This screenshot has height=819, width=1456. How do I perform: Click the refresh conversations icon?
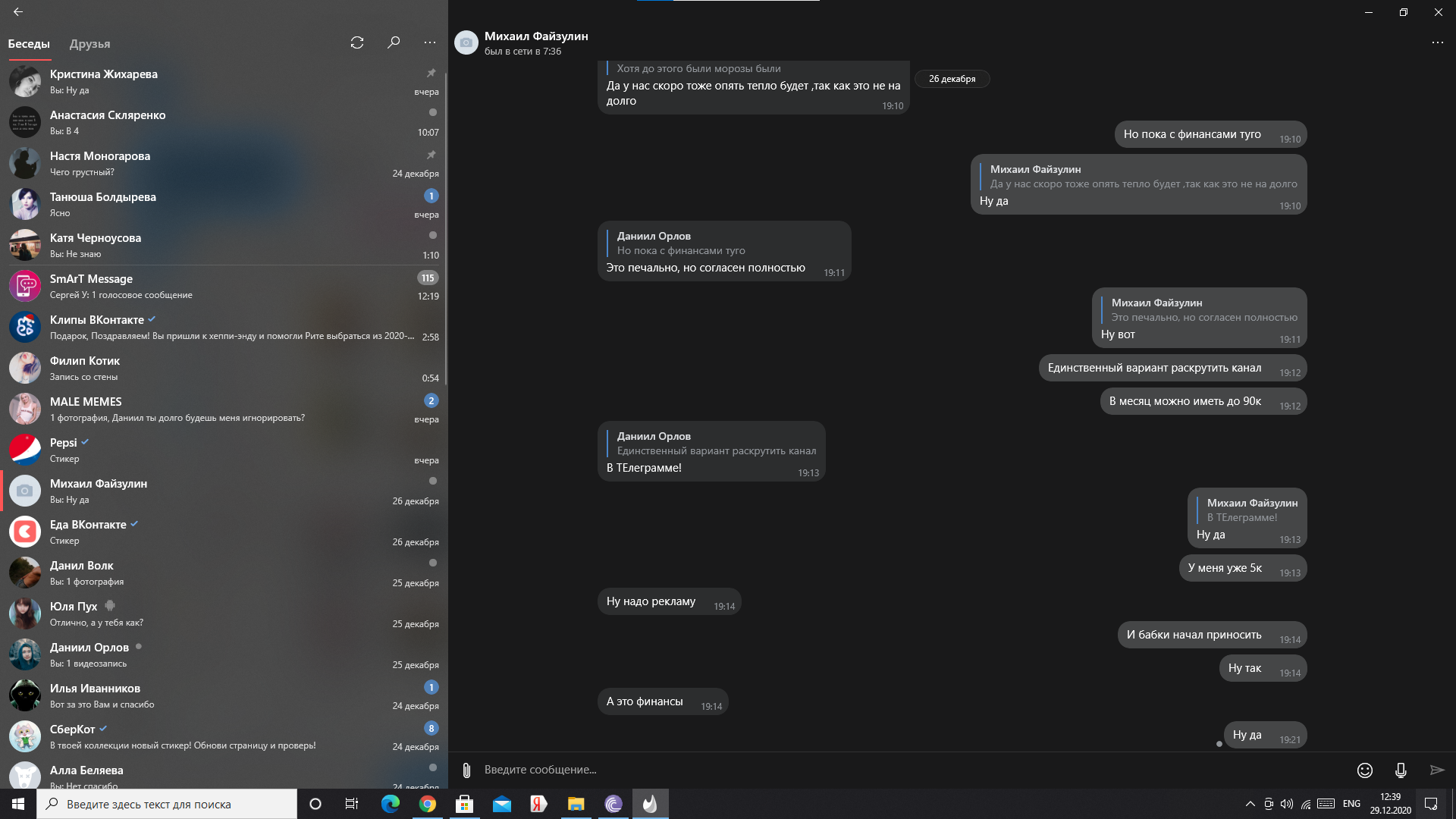coord(357,42)
